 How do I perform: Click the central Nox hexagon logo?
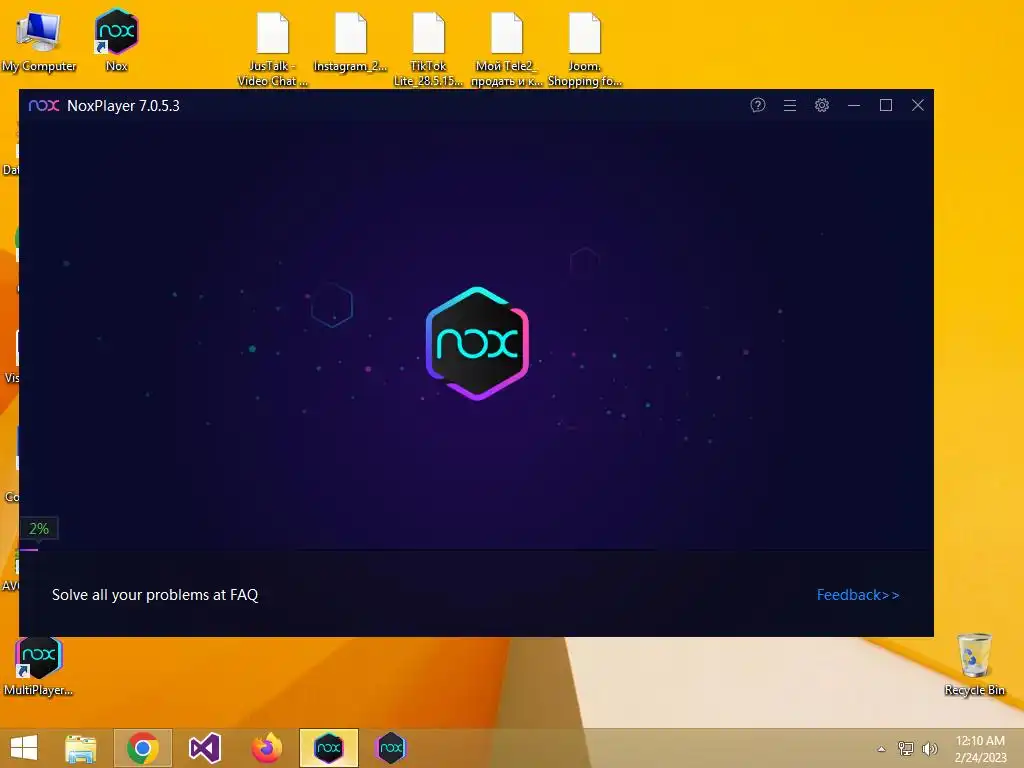click(x=477, y=344)
